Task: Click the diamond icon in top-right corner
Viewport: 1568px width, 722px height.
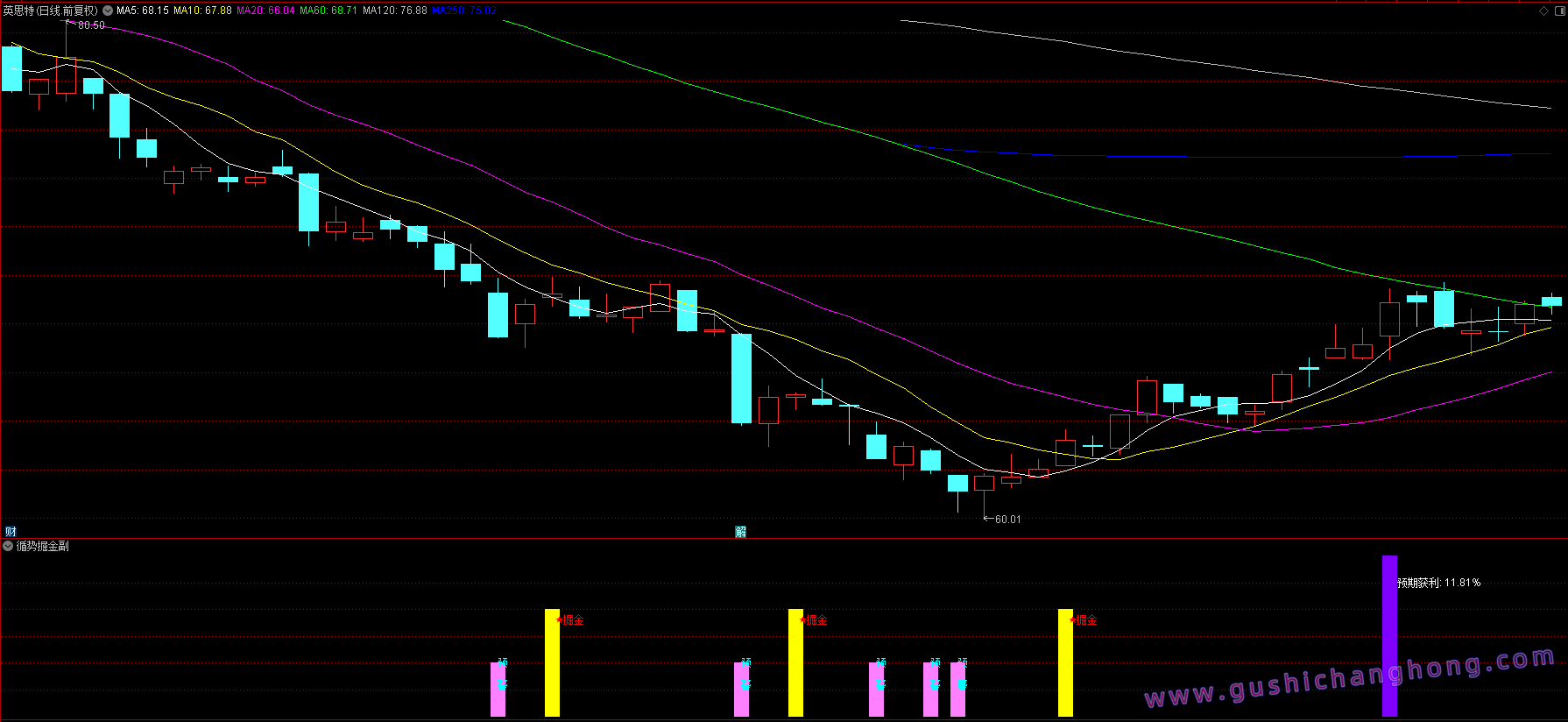Action: (1543, 11)
